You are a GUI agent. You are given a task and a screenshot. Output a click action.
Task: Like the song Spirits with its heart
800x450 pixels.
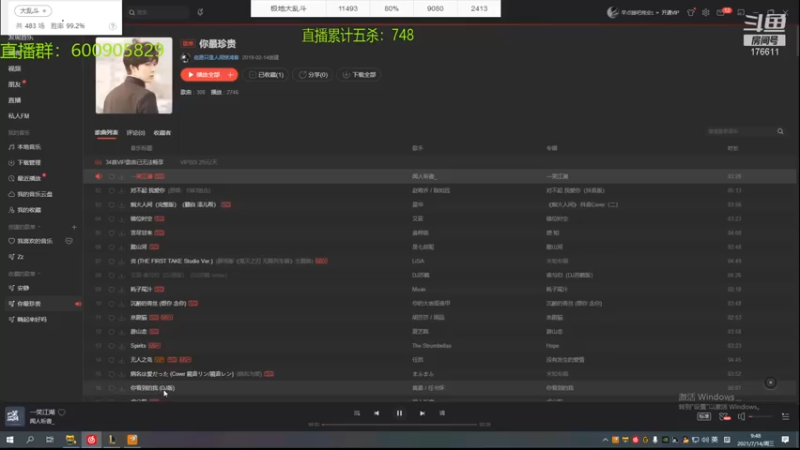tap(111, 346)
